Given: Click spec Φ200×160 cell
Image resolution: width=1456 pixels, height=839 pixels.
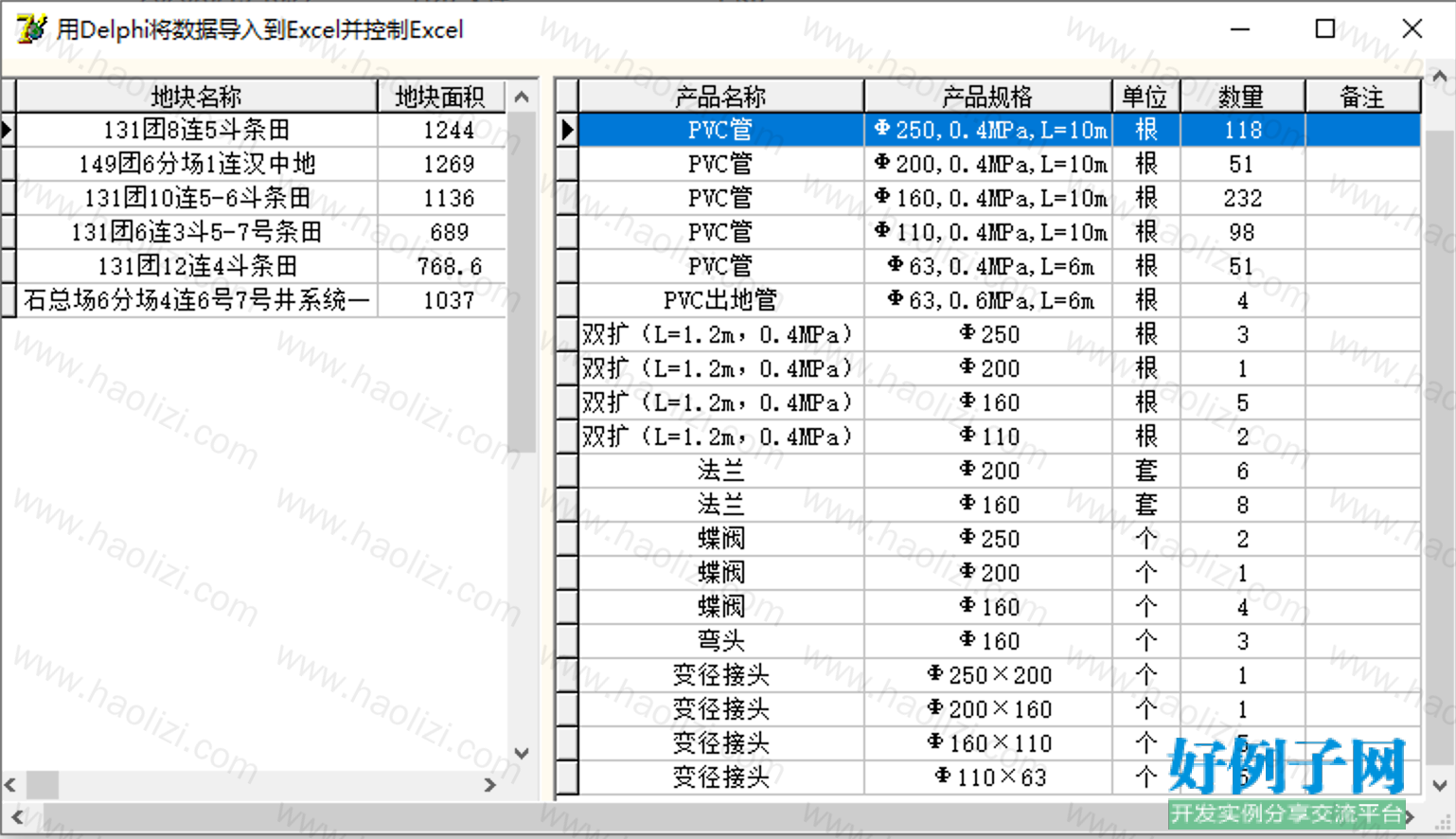Looking at the screenshot, I should tap(988, 709).
